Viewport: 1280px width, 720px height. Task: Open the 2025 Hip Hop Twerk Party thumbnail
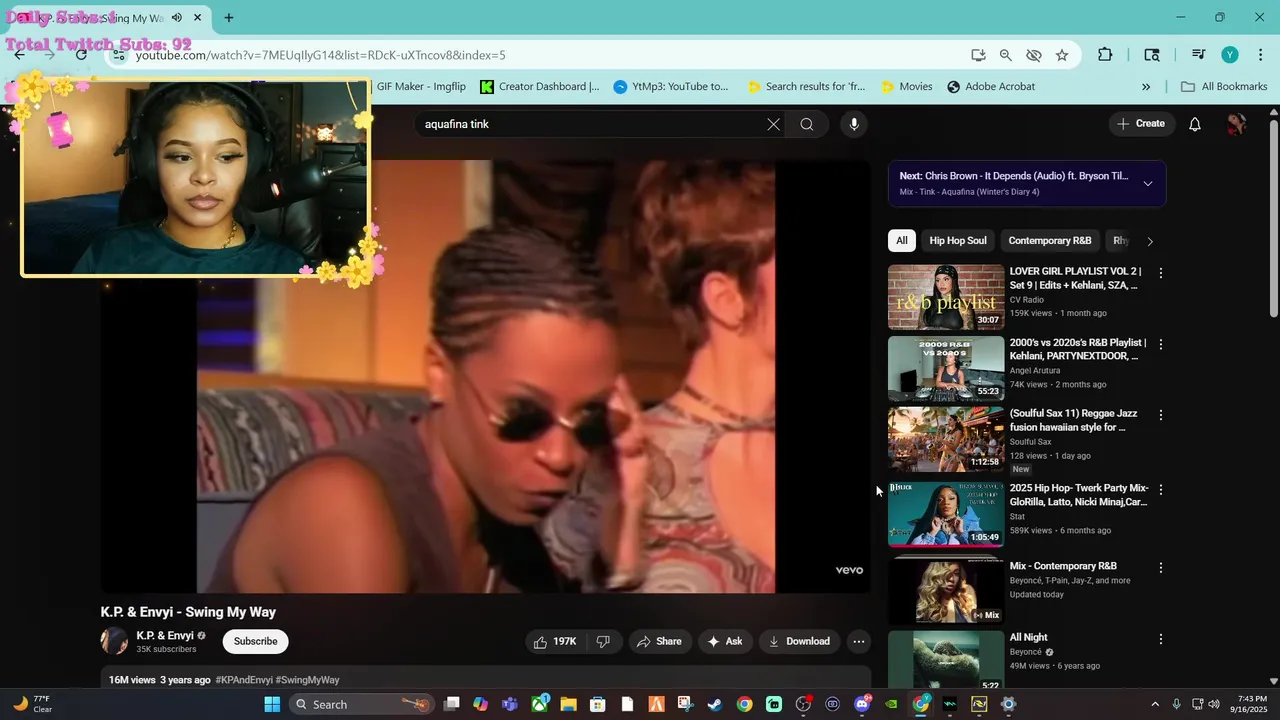(946, 514)
